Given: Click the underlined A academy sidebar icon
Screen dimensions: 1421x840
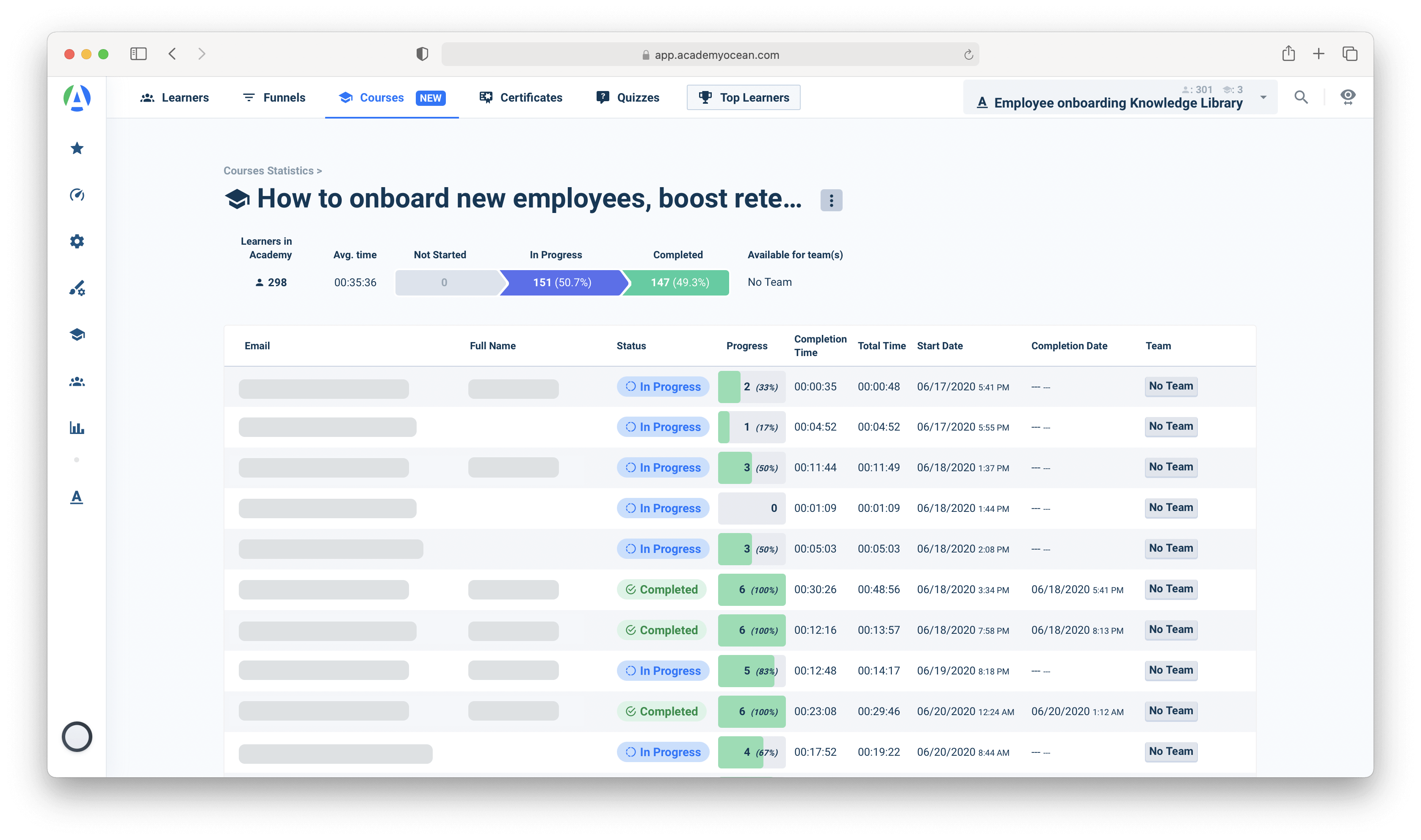Looking at the screenshot, I should 77,497.
